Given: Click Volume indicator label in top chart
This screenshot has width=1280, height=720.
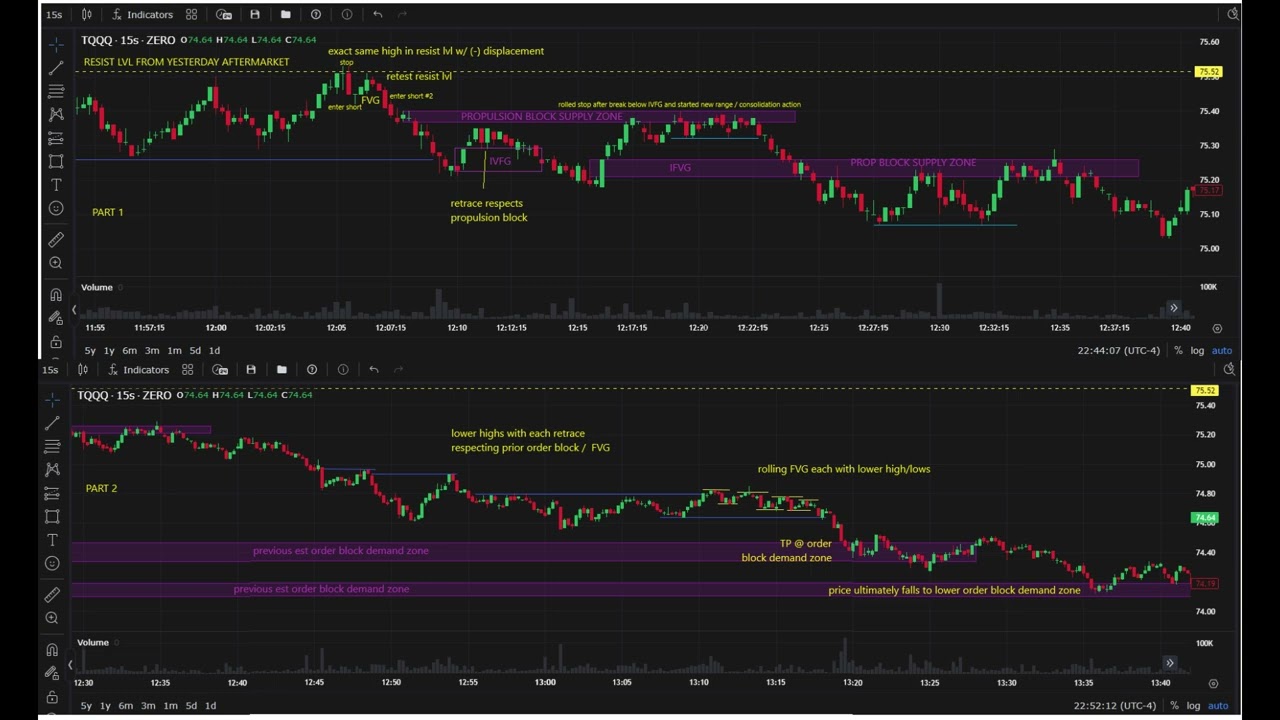Looking at the screenshot, I should point(97,287).
